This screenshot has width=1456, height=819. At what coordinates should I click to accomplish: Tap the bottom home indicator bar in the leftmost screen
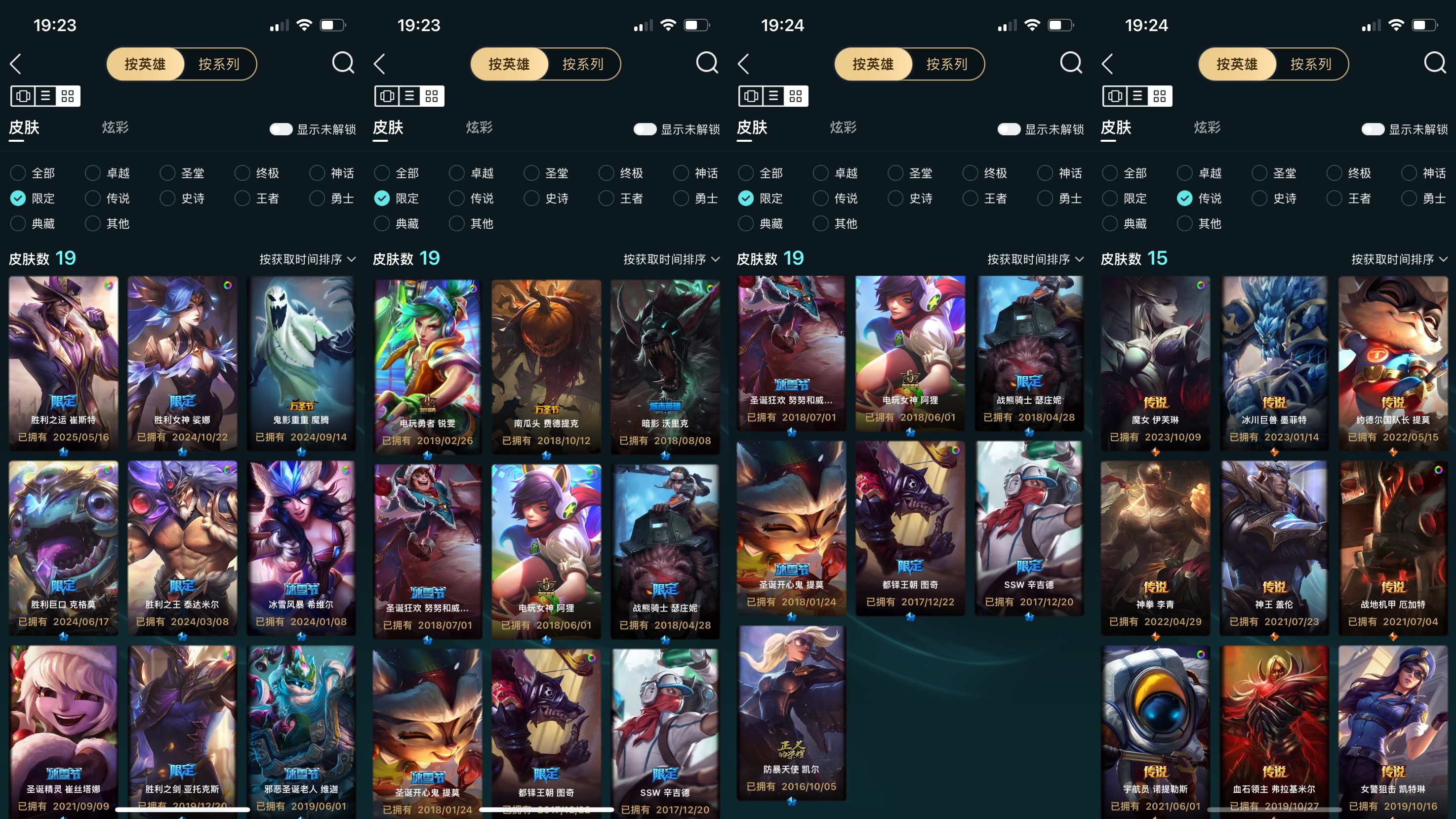point(182,810)
